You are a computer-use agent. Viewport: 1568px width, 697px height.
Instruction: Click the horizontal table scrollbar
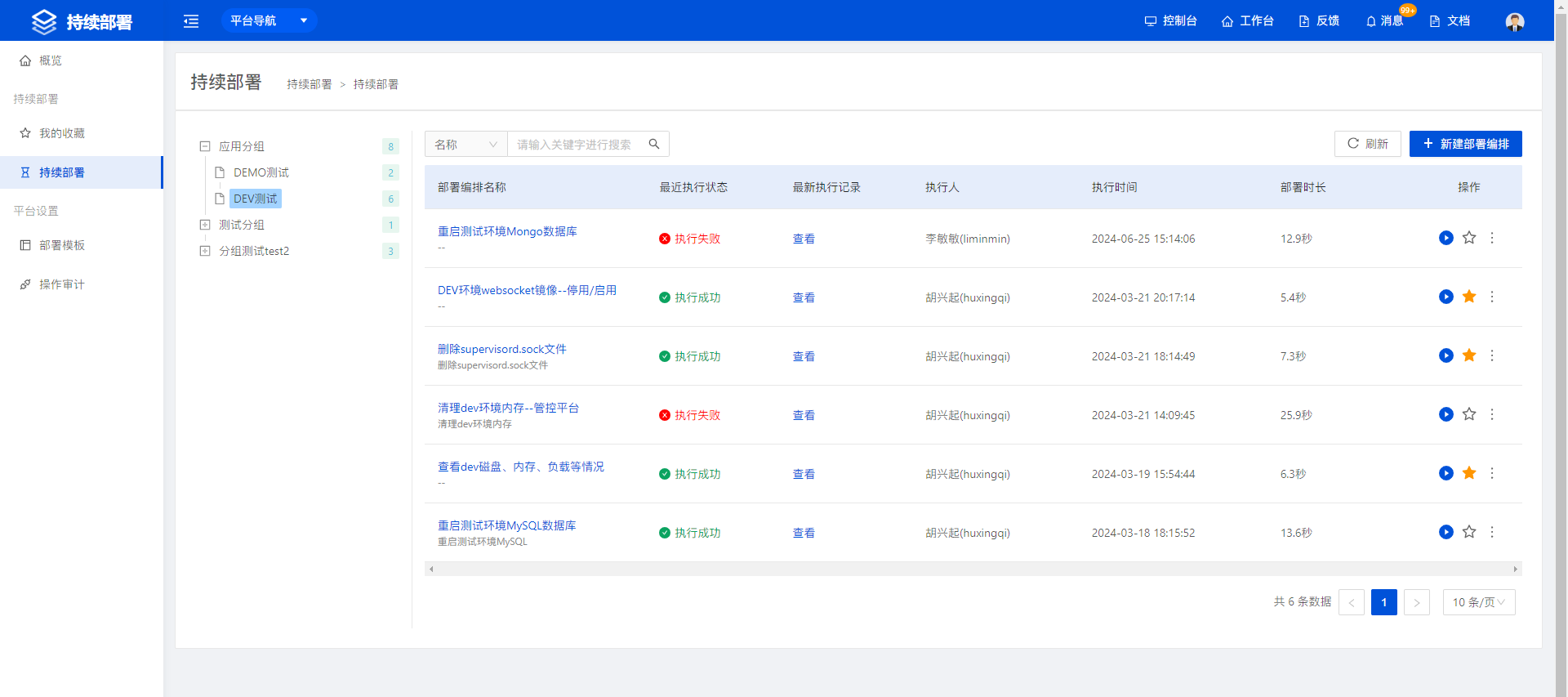pos(973,569)
